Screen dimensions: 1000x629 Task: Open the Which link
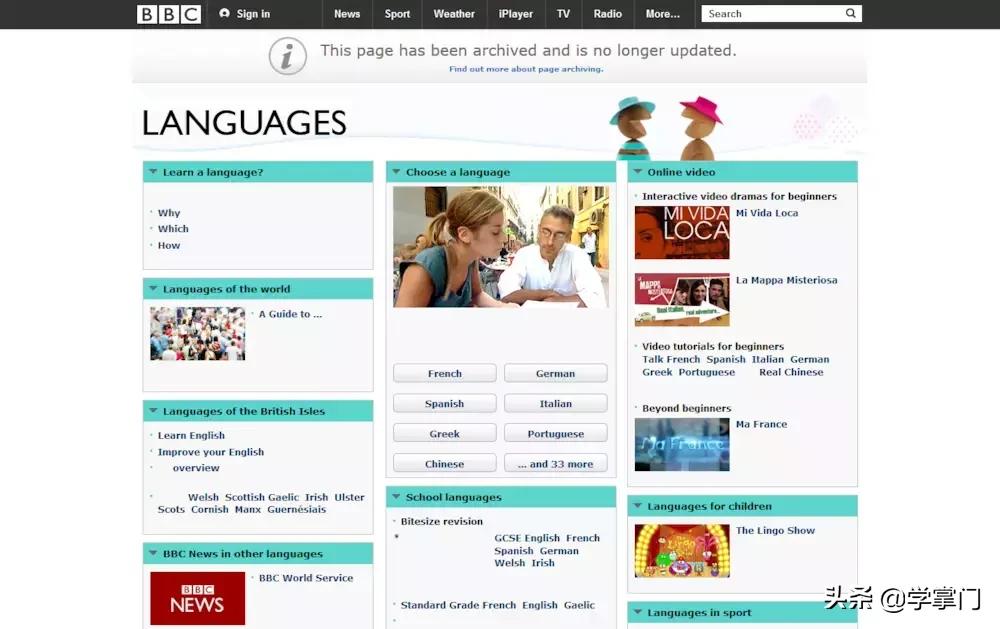(173, 228)
